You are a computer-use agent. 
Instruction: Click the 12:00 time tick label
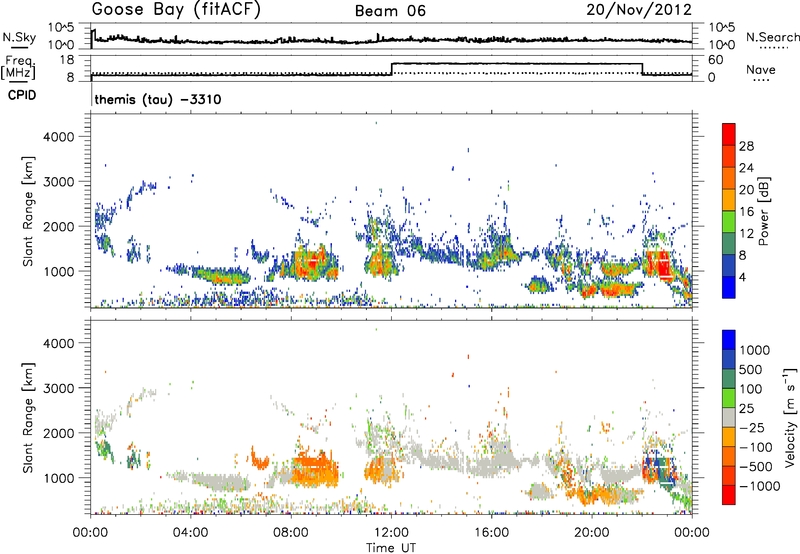pyautogui.click(x=391, y=533)
